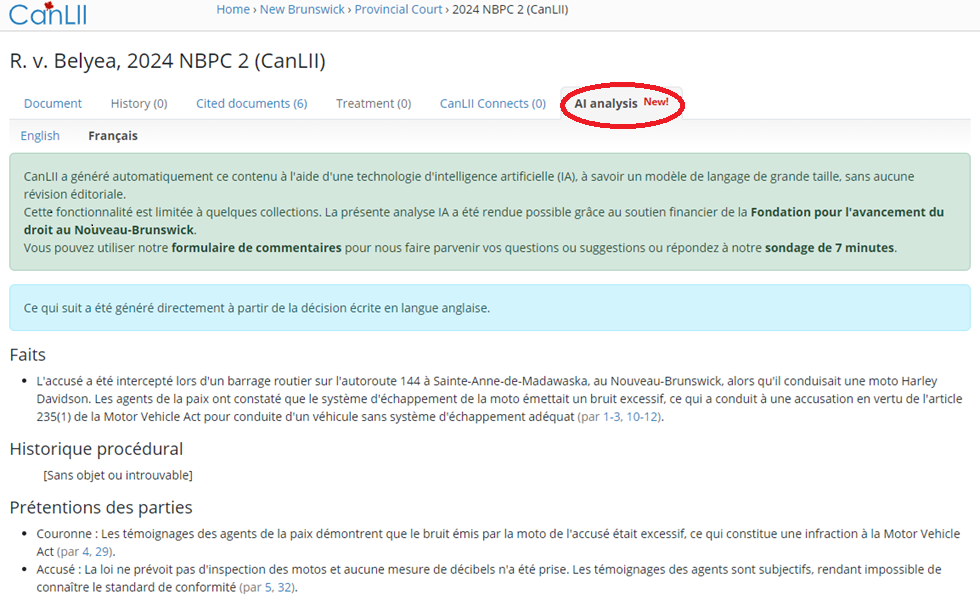This screenshot has height=599, width=980.
Task: Open the formulaire de commentaires link
Action: pos(256,247)
